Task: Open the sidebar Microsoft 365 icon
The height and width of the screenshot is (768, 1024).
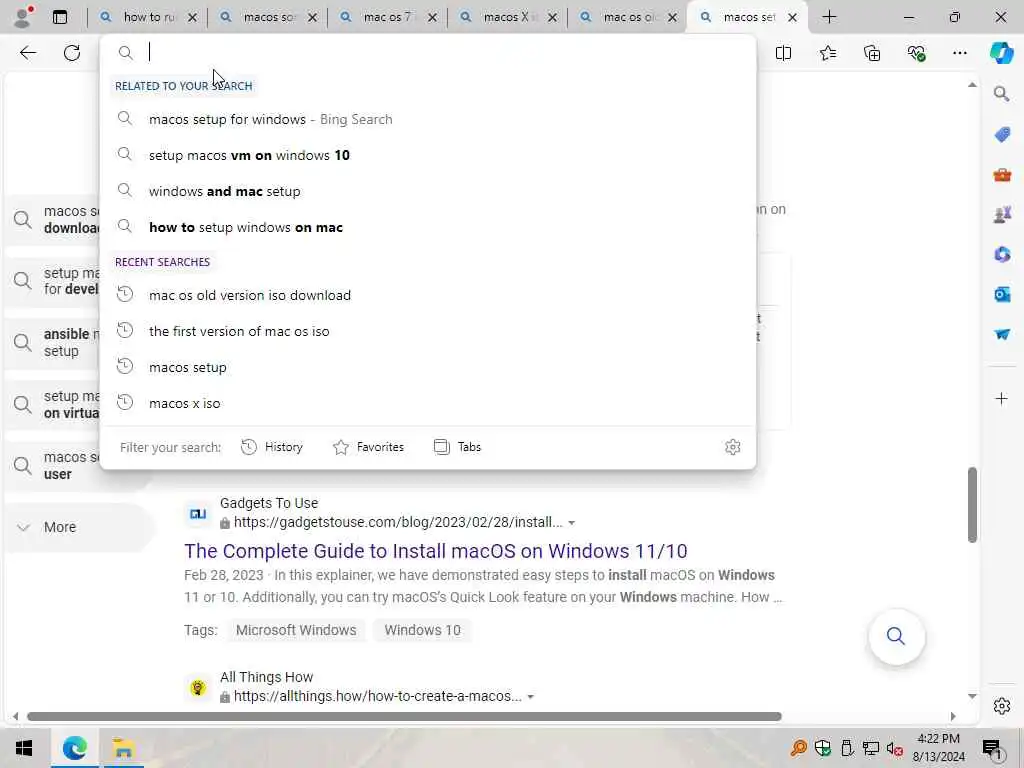Action: tap(1002, 254)
